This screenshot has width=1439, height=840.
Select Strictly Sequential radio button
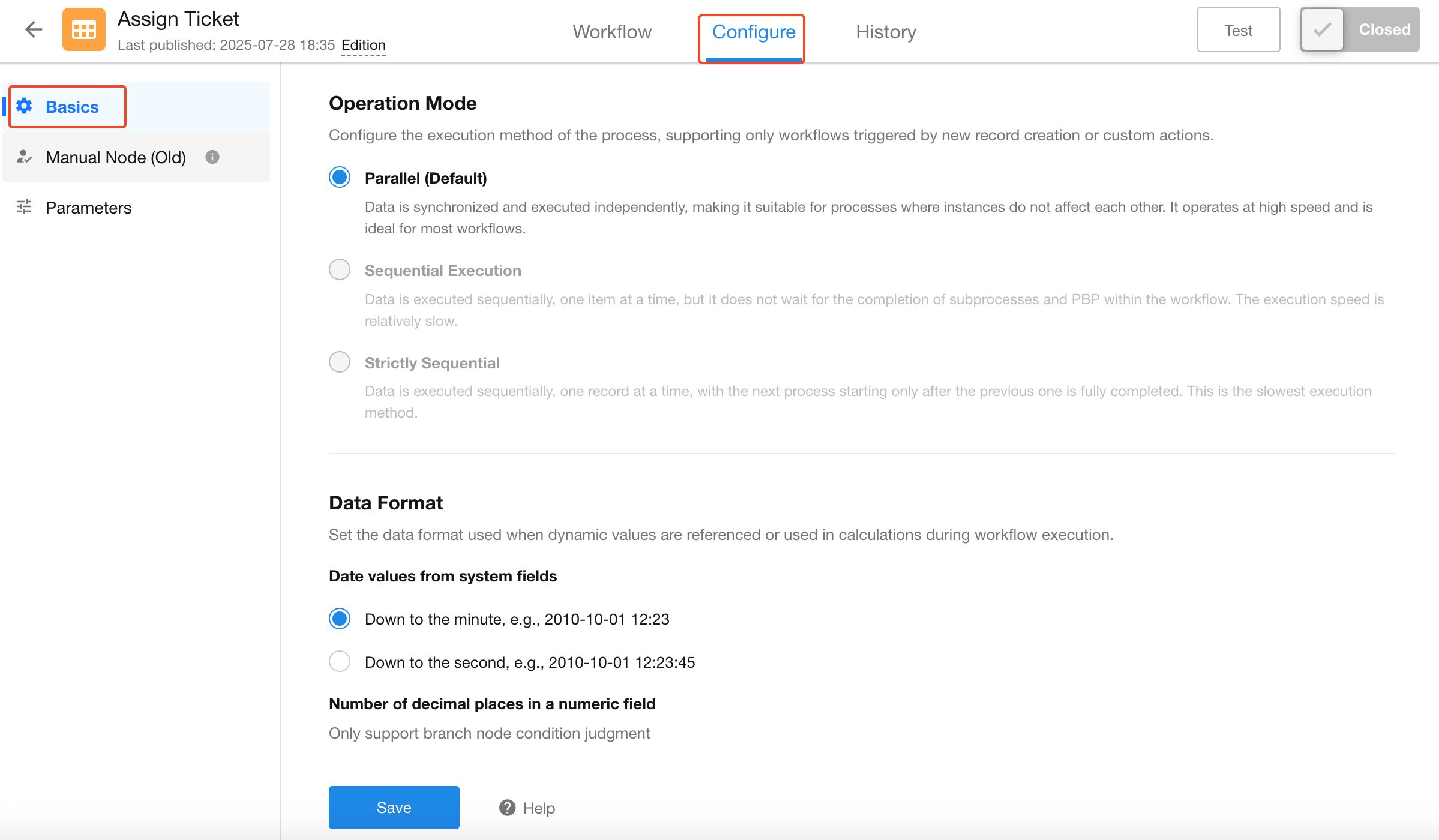coord(340,362)
